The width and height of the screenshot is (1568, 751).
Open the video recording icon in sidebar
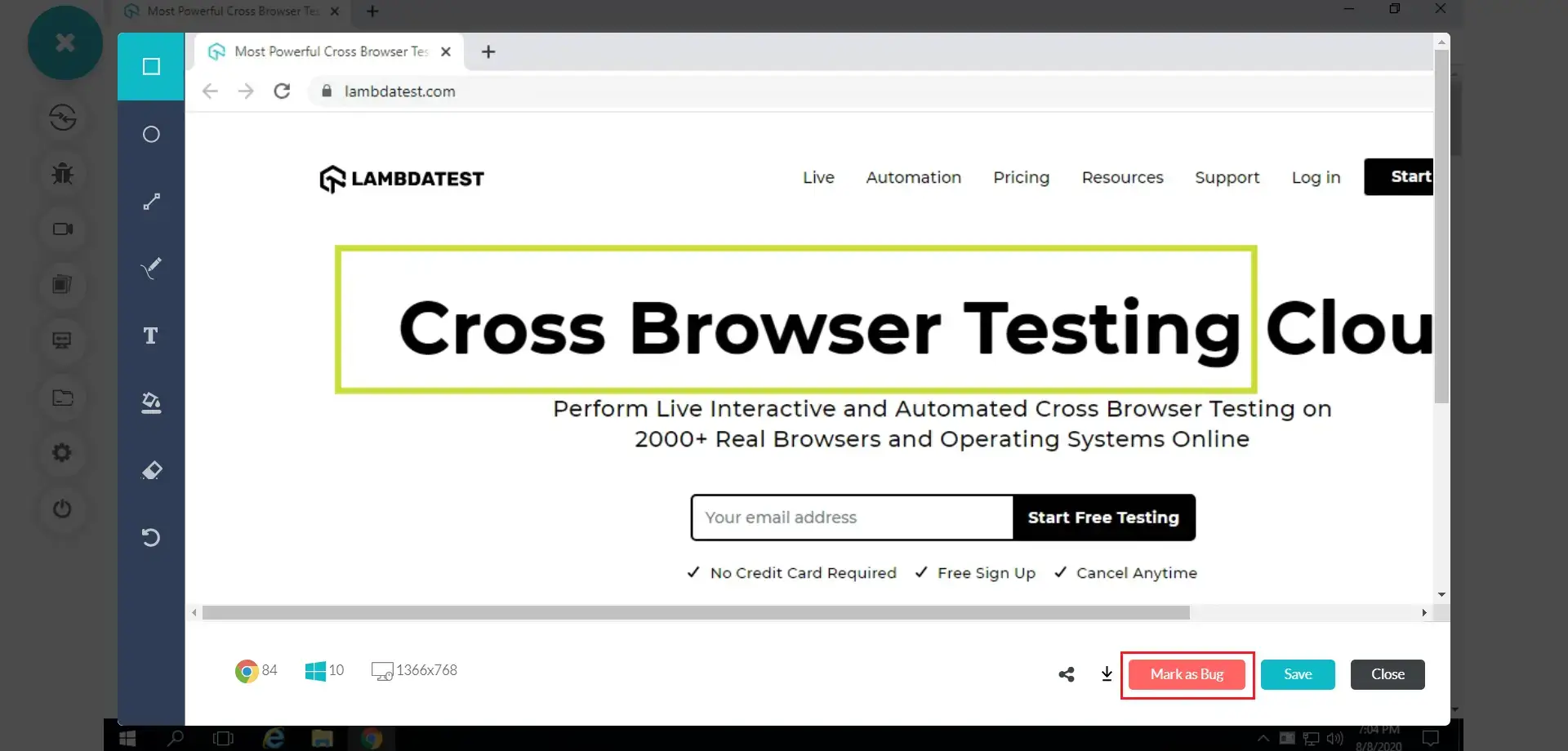63,229
